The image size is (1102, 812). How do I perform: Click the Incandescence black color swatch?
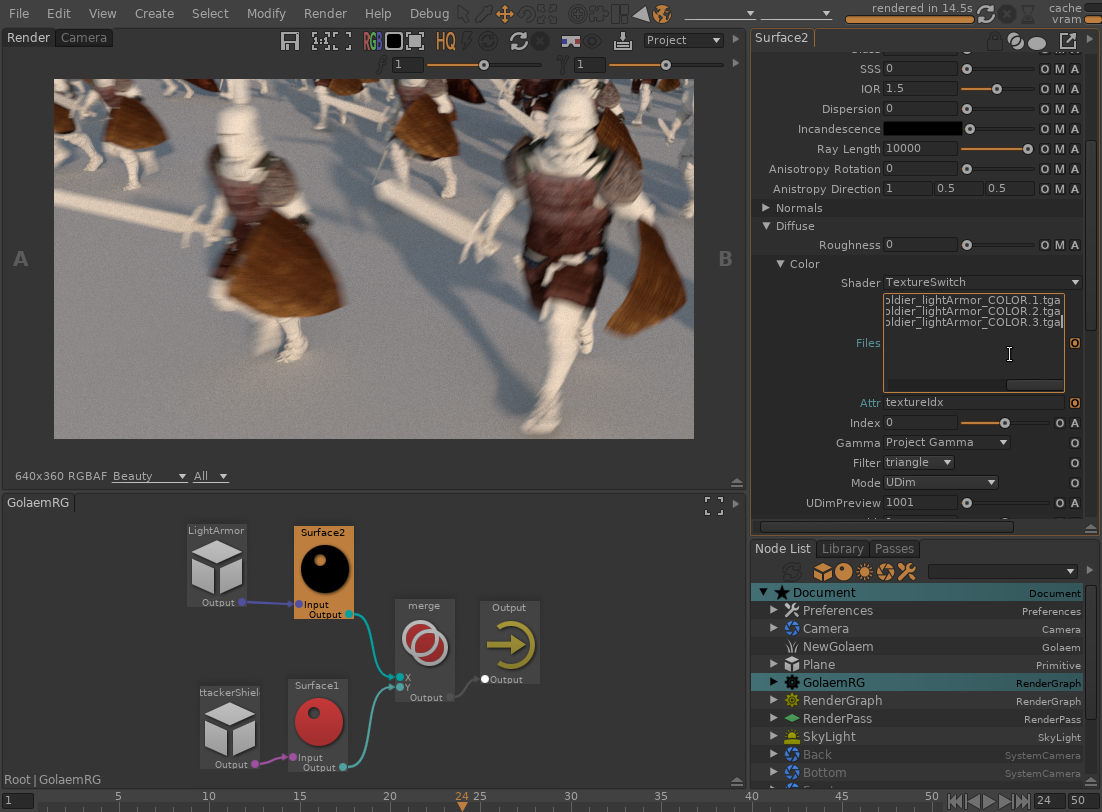click(922, 129)
